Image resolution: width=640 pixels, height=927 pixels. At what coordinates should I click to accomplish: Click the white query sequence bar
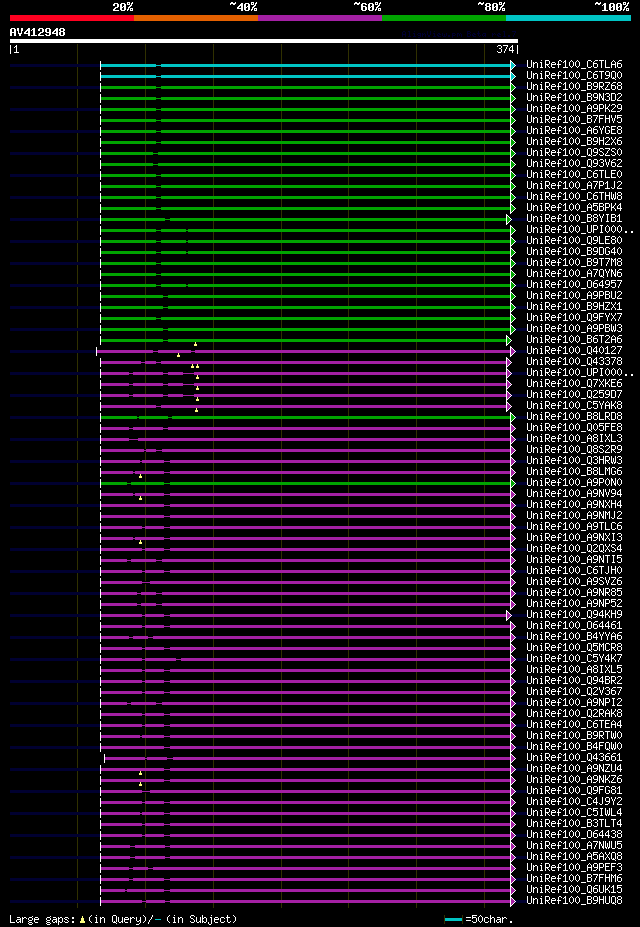(264, 41)
